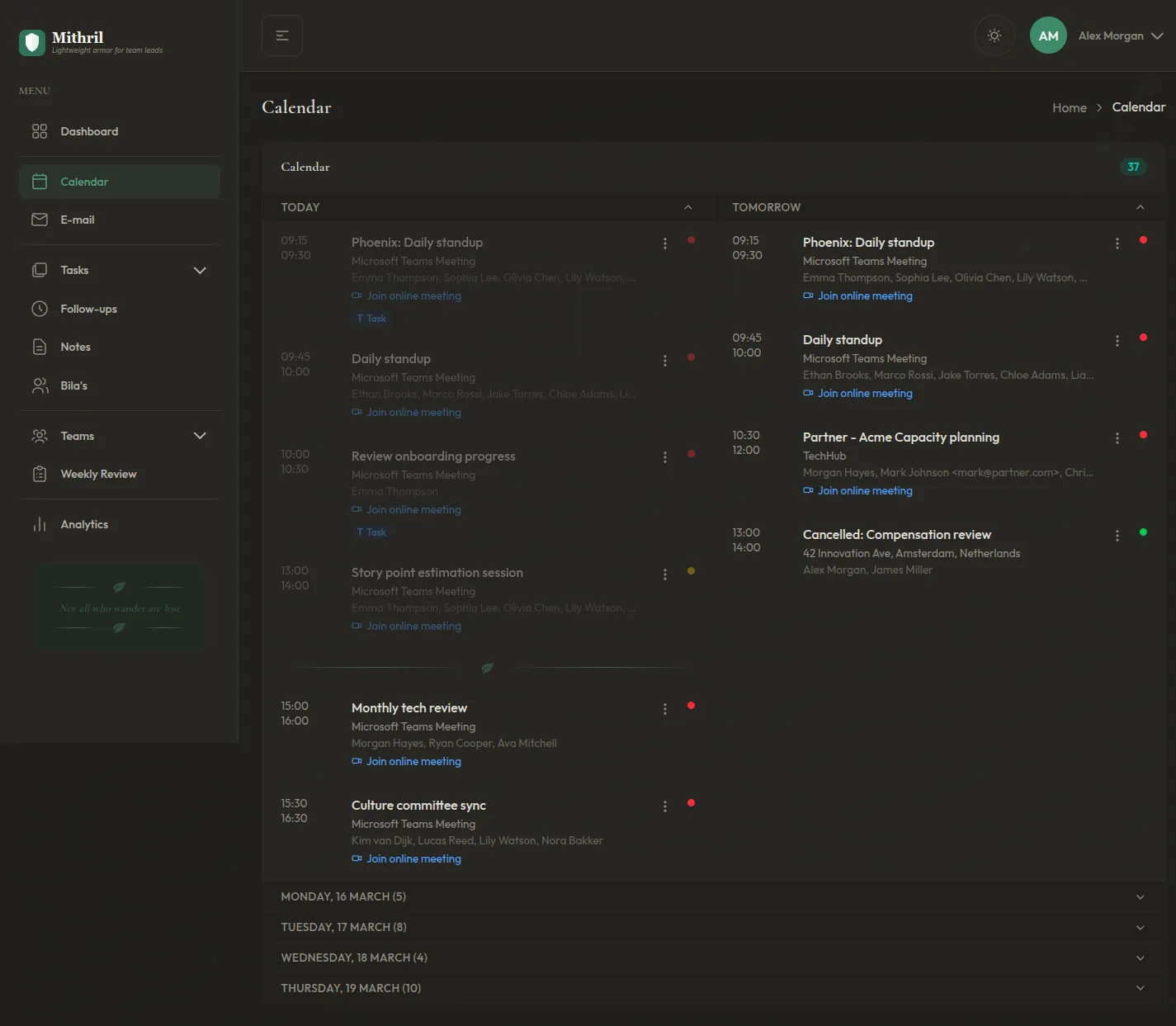Collapse the TOMORROW section
1176x1026 pixels.
pos(1141,207)
